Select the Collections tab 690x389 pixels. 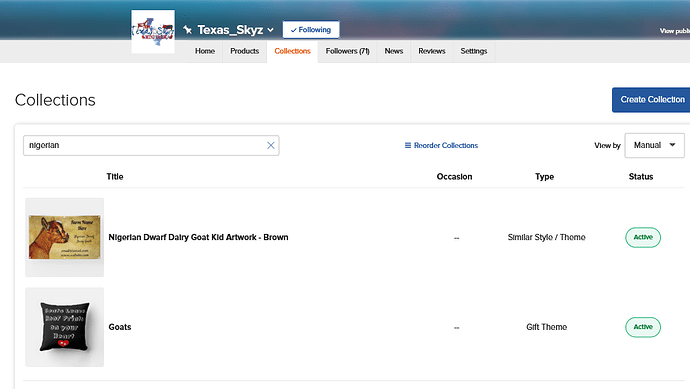(292, 51)
